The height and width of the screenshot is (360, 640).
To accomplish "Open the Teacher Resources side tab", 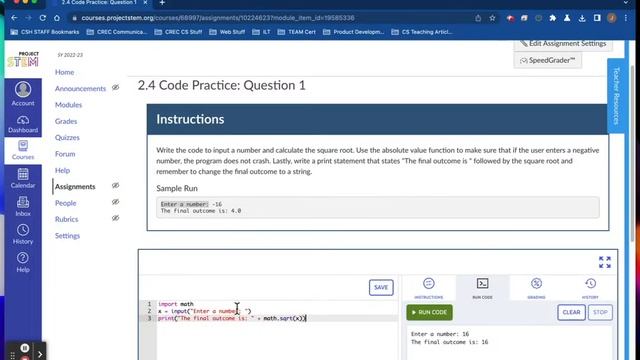I will coord(616,96).
